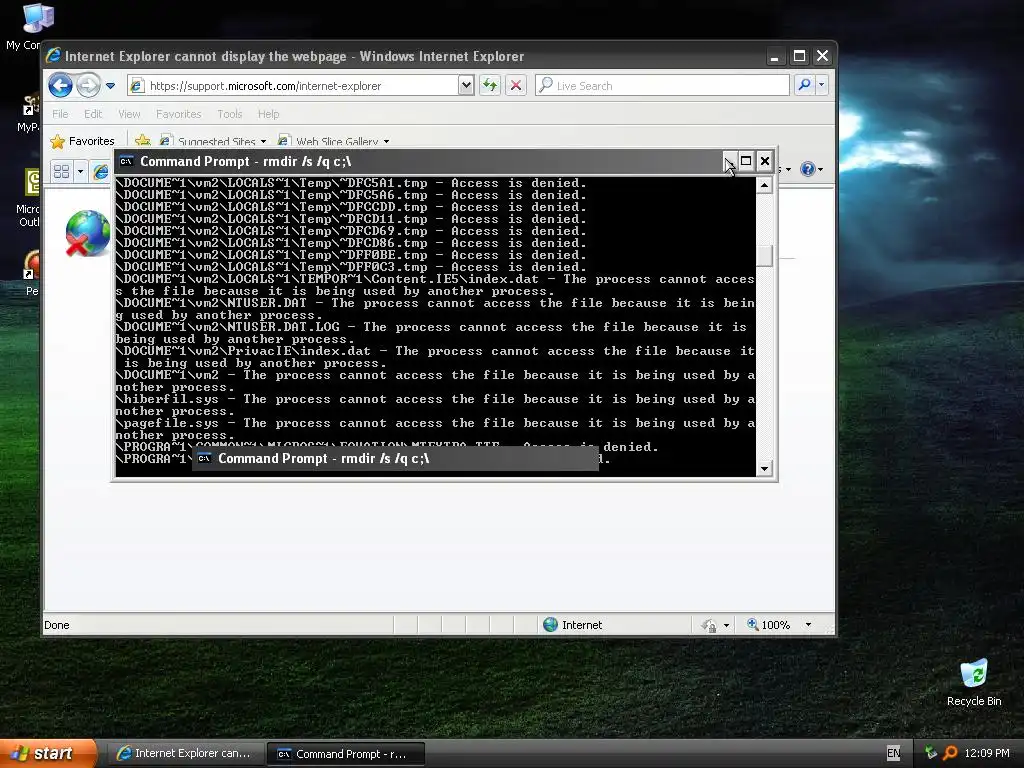Open Favorites center with star button

82,141
